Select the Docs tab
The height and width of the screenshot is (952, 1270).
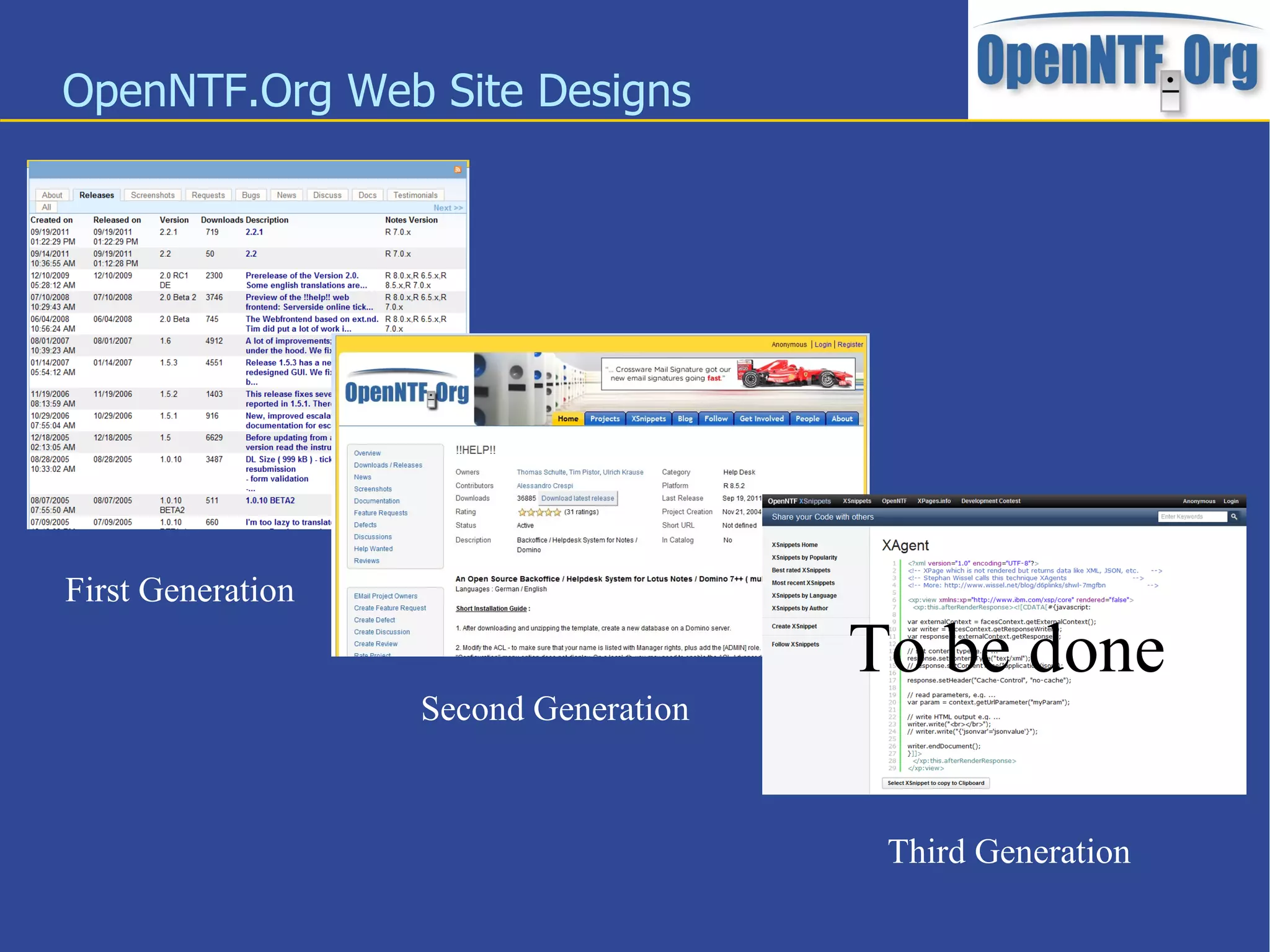[x=368, y=195]
